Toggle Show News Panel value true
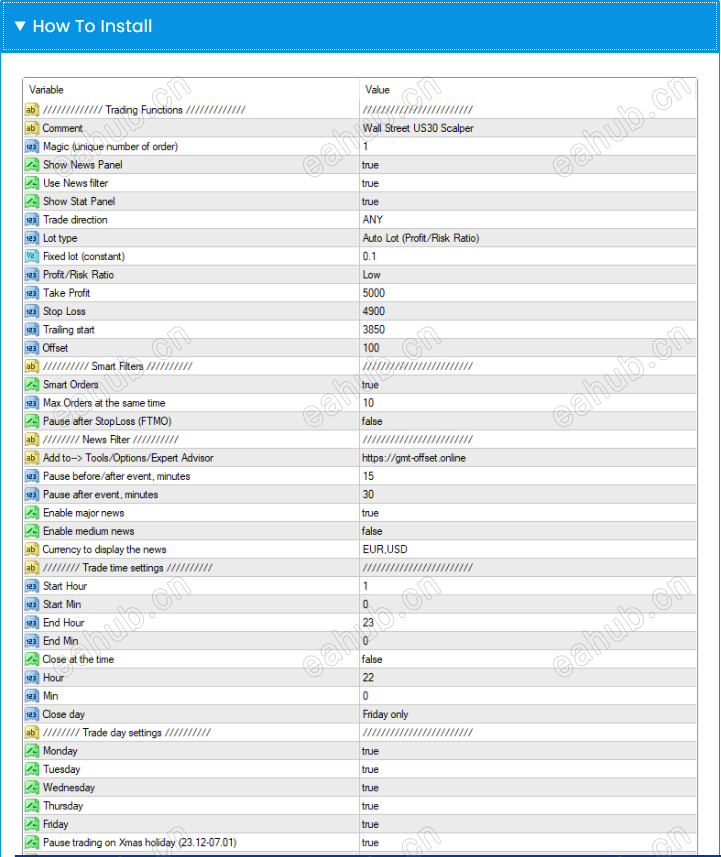This screenshot has height=857, width=721. pyautogui.click(x=370, y=165)
